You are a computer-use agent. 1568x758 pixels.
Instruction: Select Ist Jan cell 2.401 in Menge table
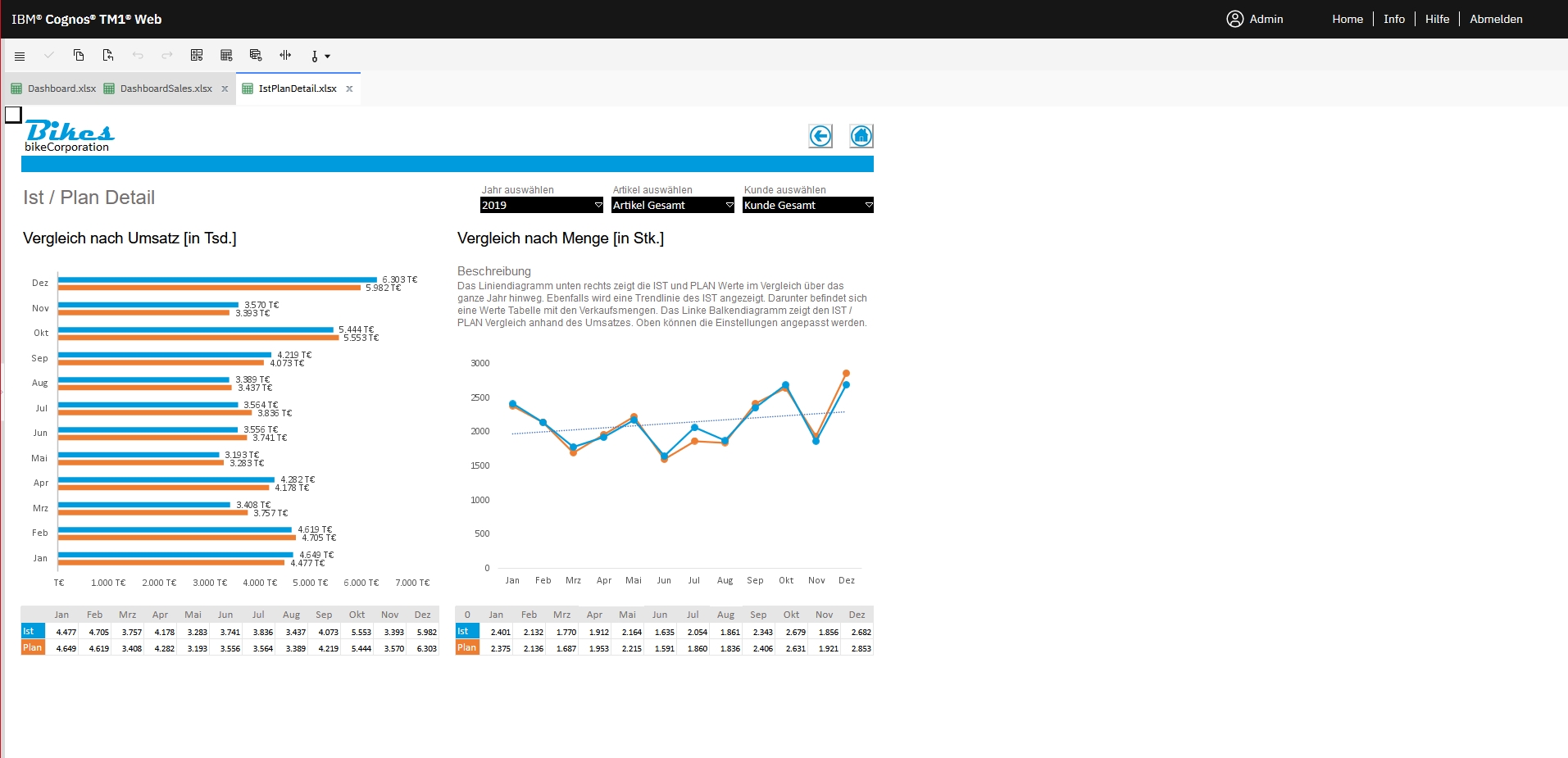tap(497, 632)
